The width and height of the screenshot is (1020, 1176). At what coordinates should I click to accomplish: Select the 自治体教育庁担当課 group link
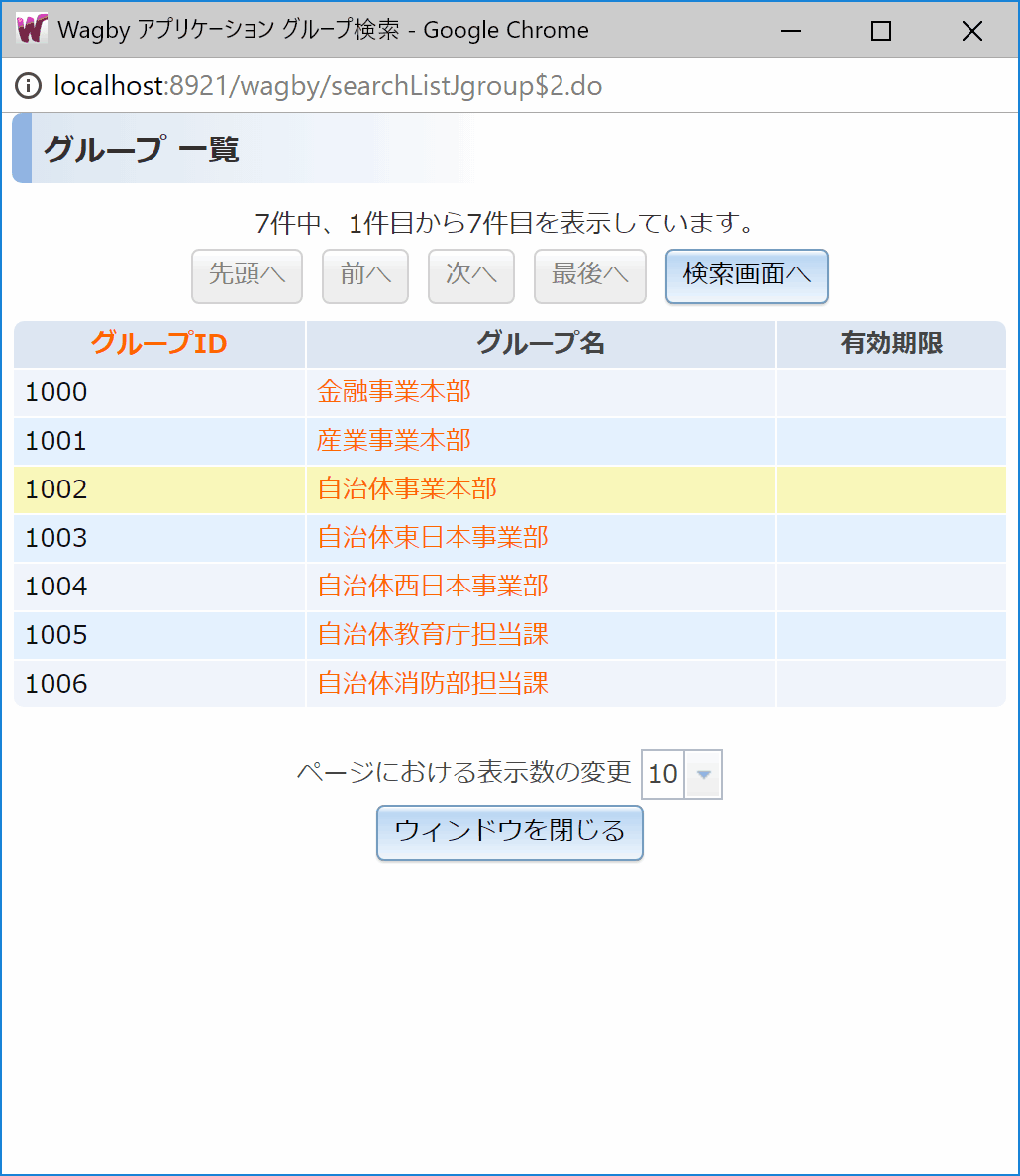pos(433,634)
